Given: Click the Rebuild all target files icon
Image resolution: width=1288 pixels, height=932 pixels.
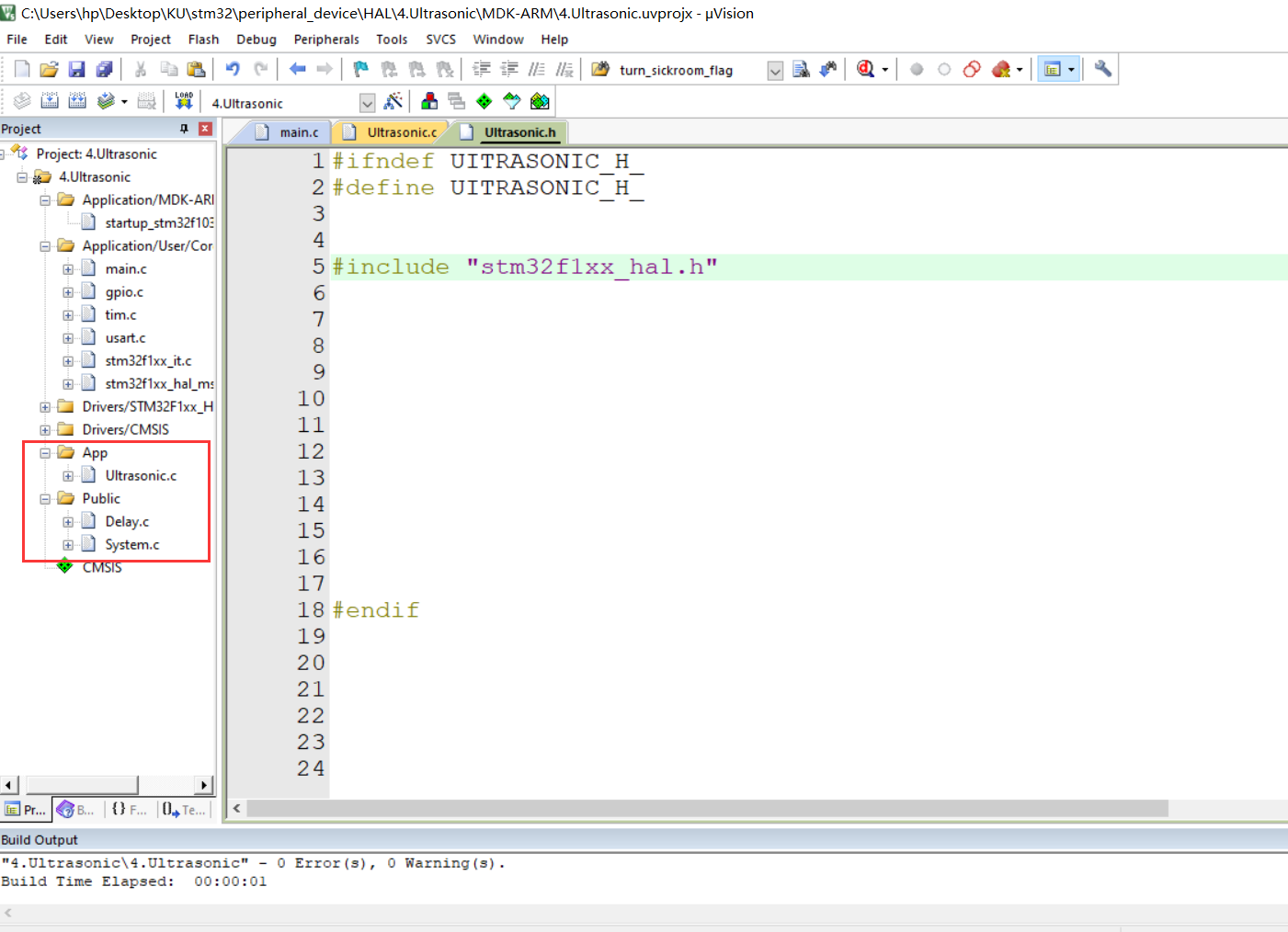Looking at the screenshot, I should point(77,101).
